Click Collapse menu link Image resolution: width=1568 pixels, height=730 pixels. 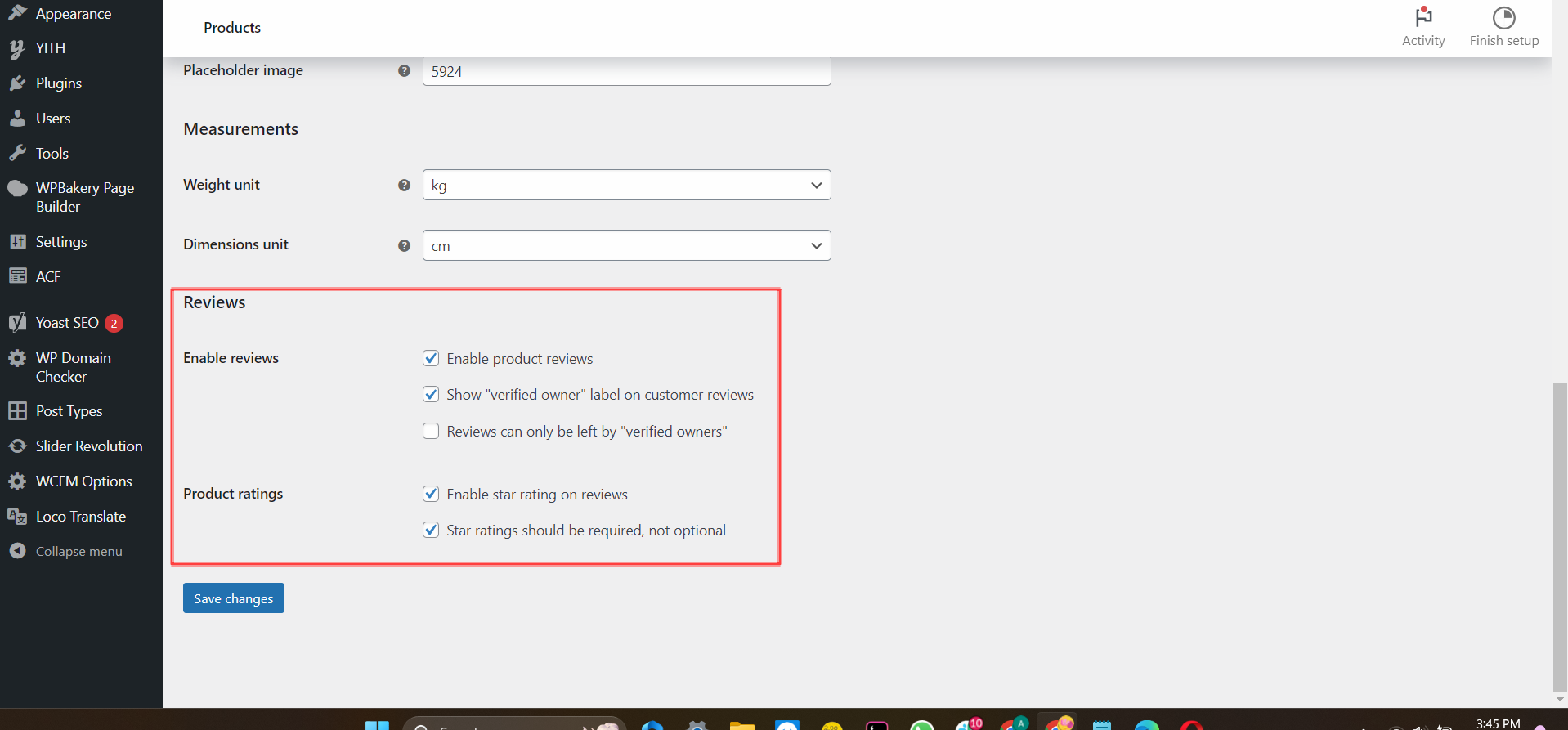click(x=79, y=552)
